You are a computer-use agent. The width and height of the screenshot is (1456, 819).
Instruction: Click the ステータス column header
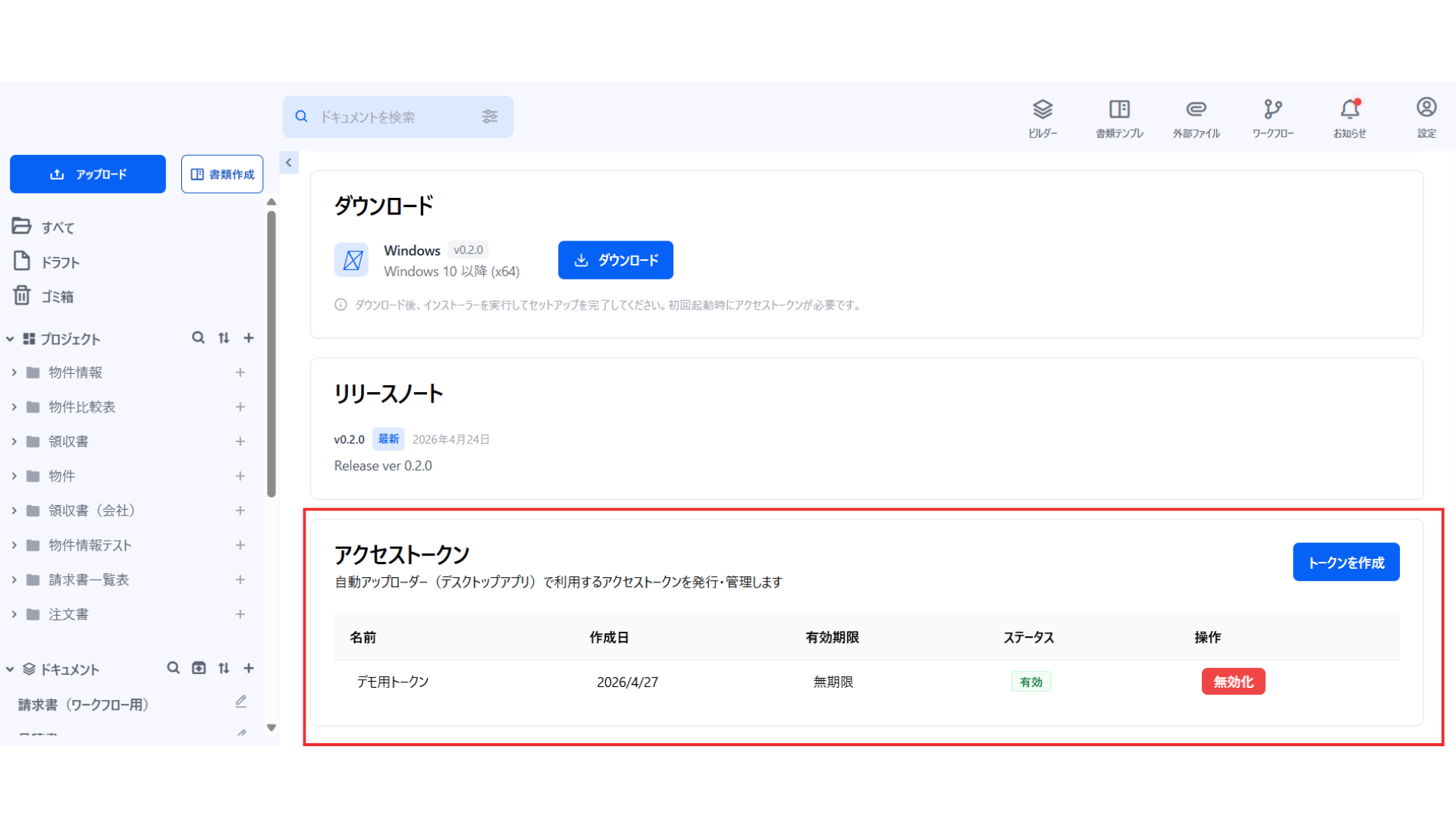[x=1029, y=637]
